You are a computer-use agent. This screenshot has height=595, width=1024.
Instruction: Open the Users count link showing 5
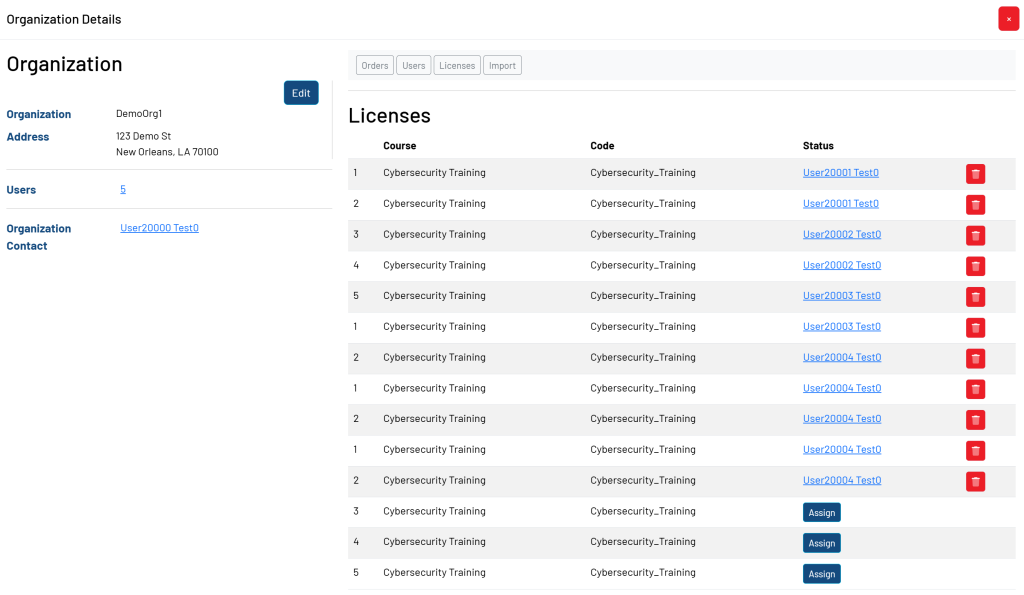click(123, 190)
